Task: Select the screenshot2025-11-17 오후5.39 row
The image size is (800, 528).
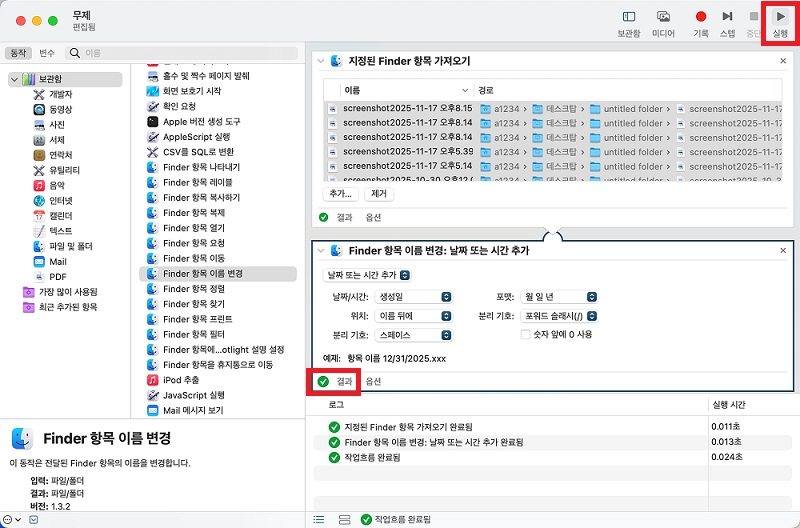Action: click(554, 152)
